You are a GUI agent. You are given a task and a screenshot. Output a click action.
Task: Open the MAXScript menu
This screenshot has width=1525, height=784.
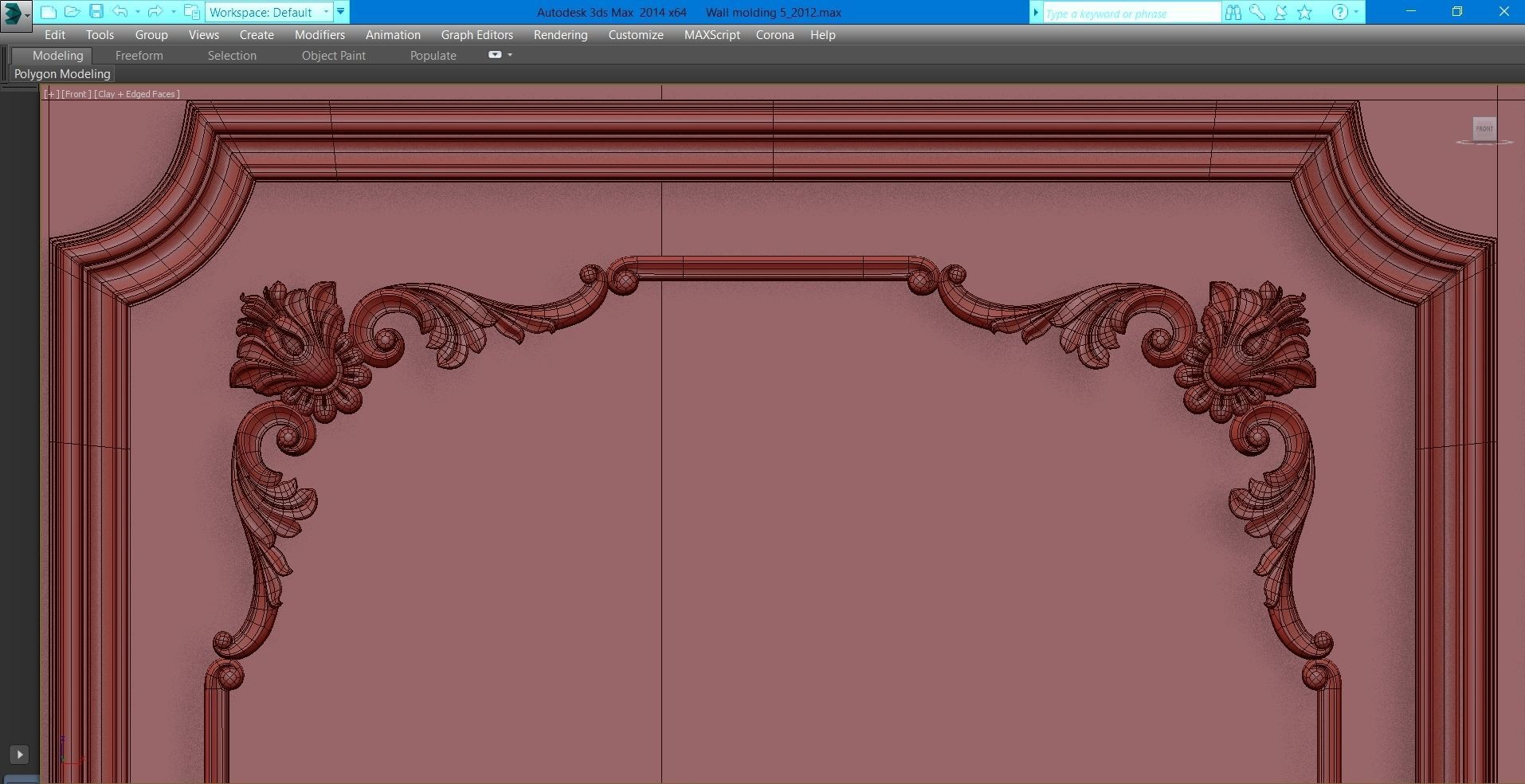712,35
